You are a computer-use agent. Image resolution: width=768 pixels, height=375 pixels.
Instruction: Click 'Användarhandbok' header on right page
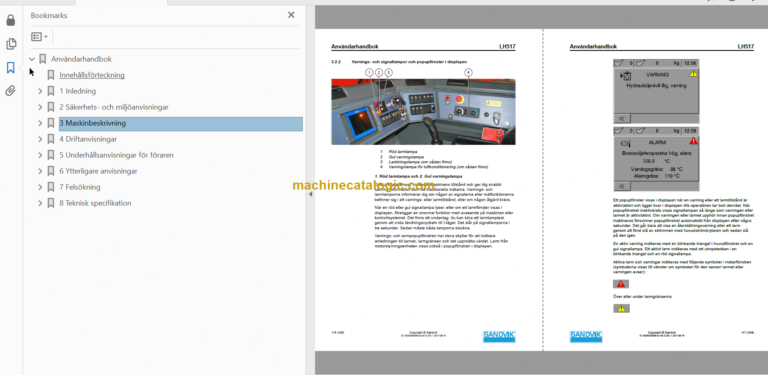point(593,47)
